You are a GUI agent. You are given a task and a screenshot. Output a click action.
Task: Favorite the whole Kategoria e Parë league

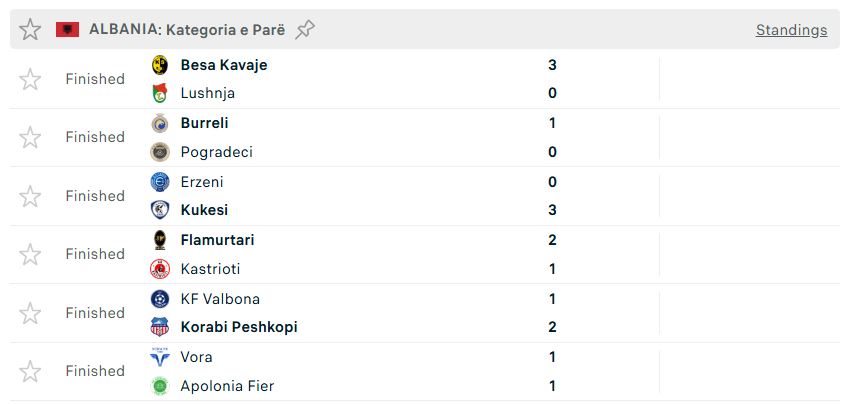(x=31, y=30)
